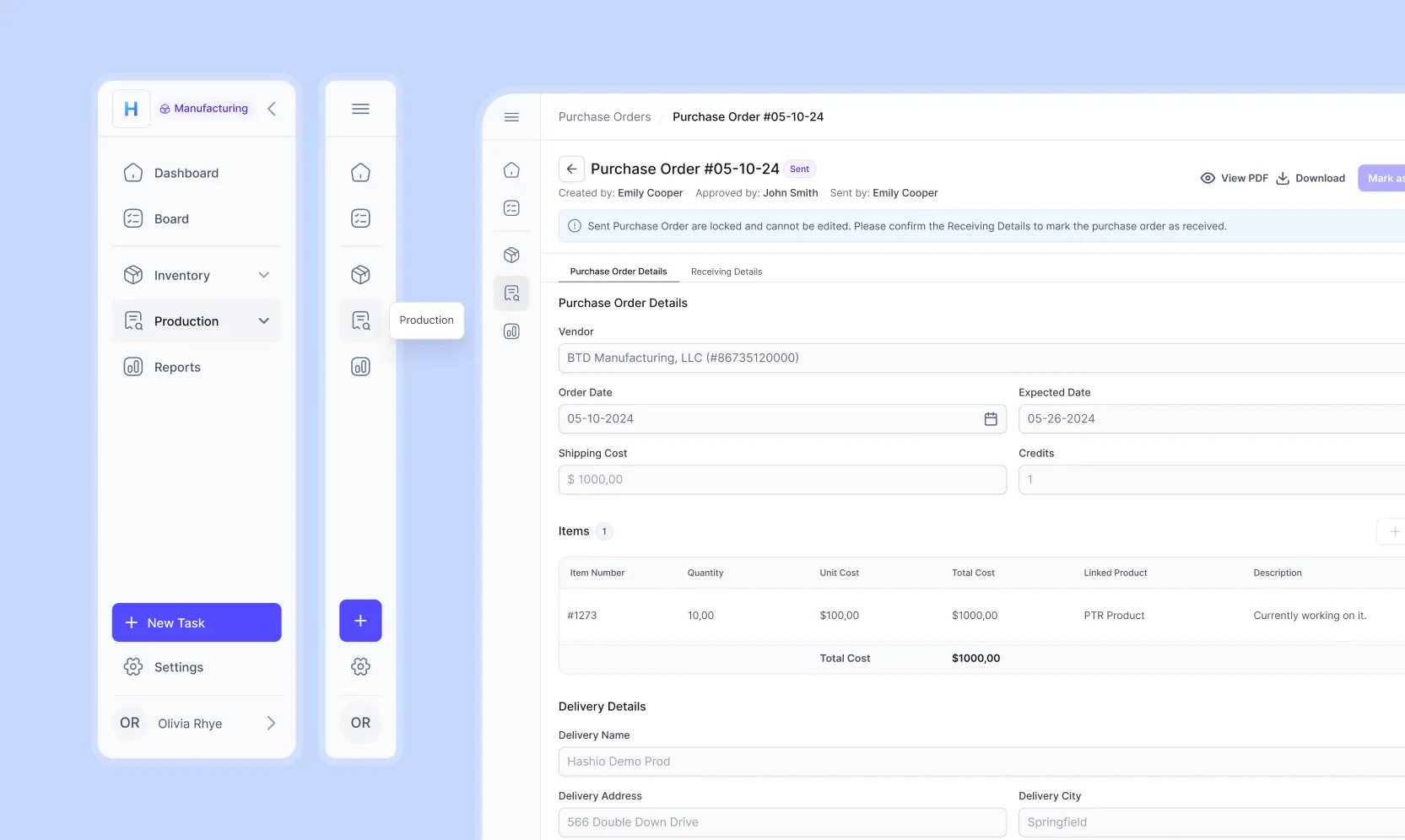Open Settings in the expanded sidebar
The width and height of the screenshot is (1405, 840).
[x=197, y=667]
